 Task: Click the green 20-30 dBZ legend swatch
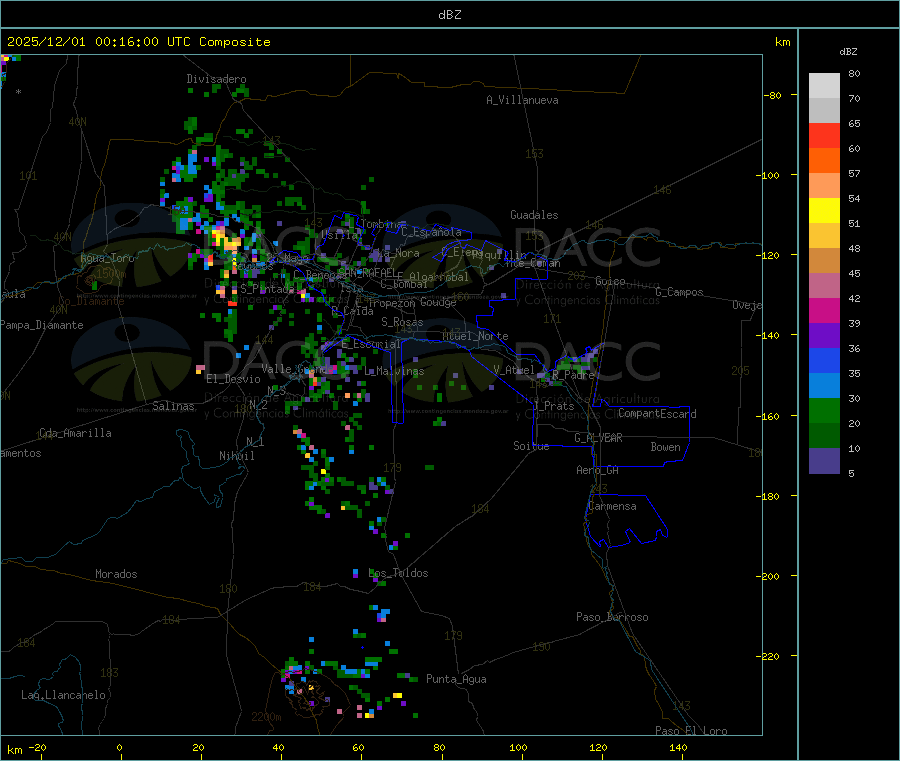tap(824, 410)
